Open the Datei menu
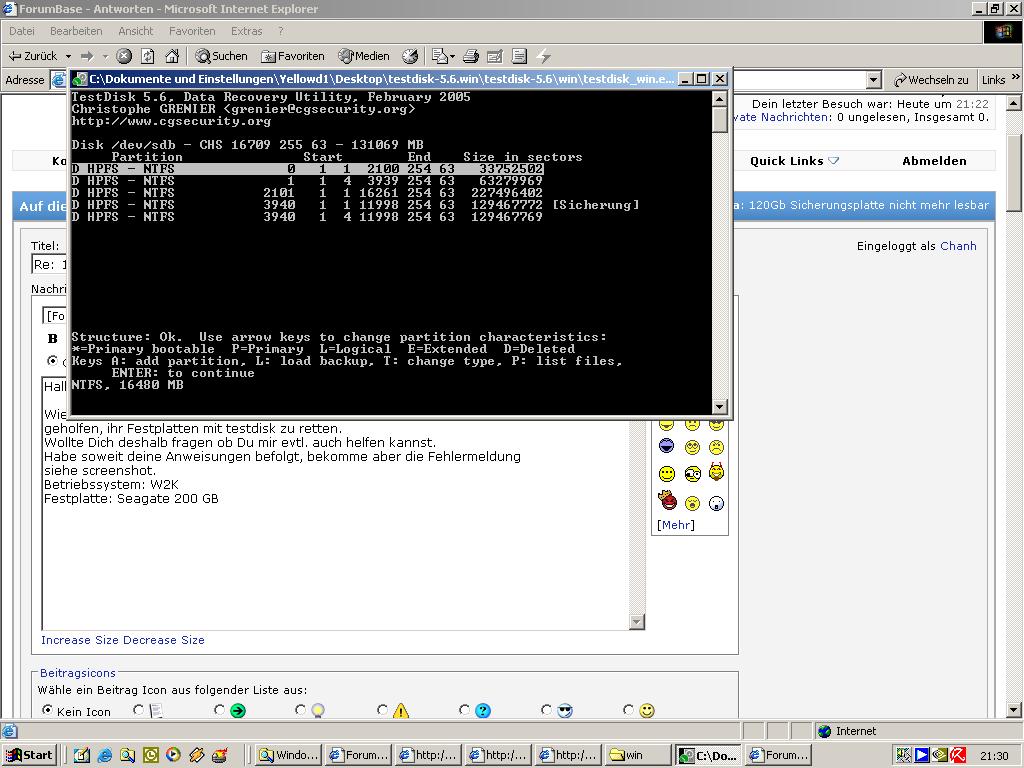Image resolution: width=1024 pixels, height=768 pixels. [x=22, y=31]
